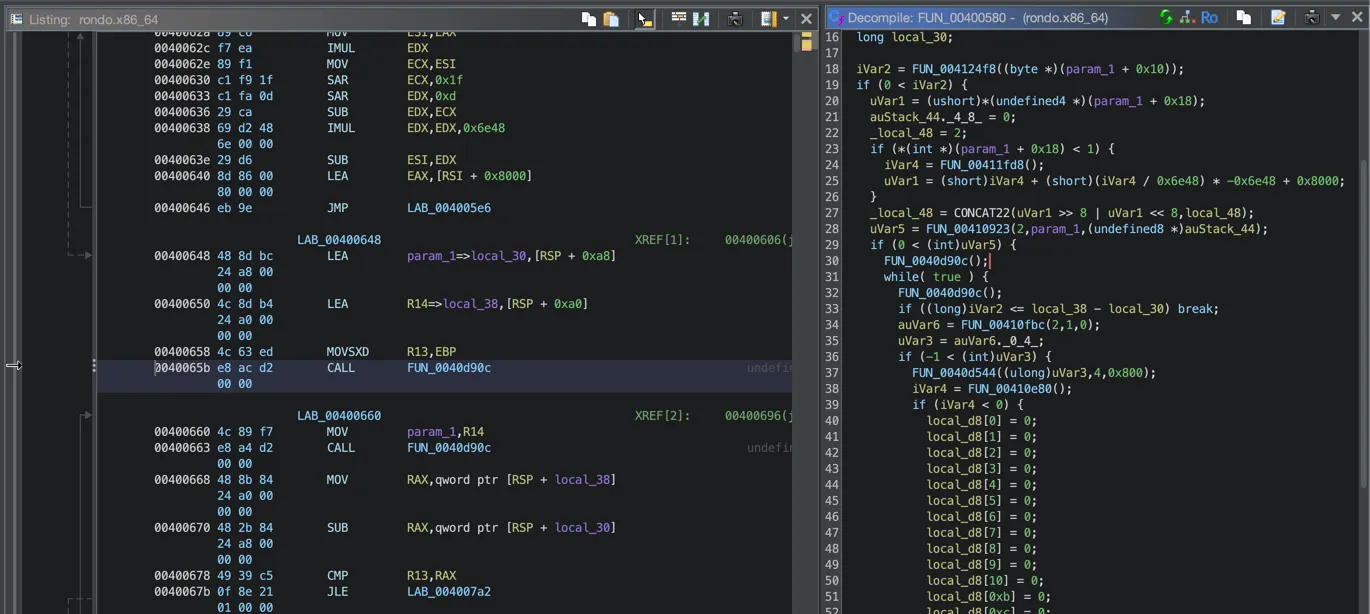Click the Paste icon in Listing toolbar

[610, 18]
